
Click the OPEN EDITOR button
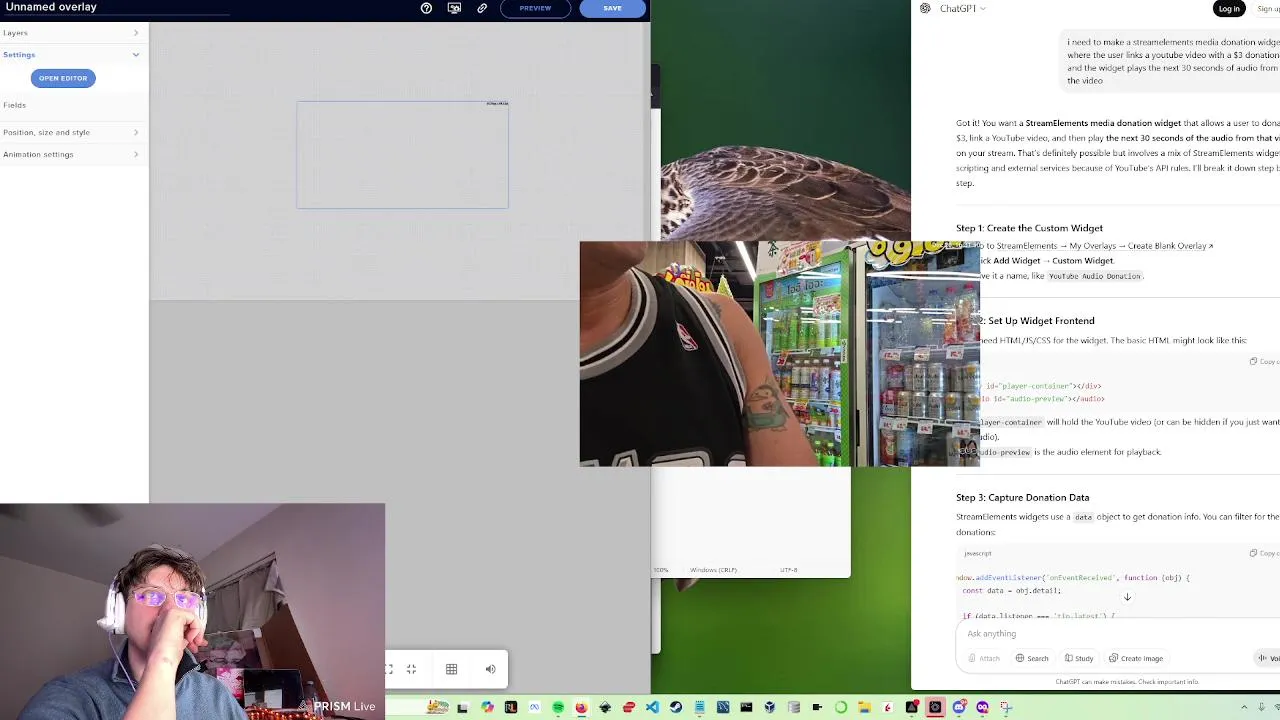coord(63,78)
